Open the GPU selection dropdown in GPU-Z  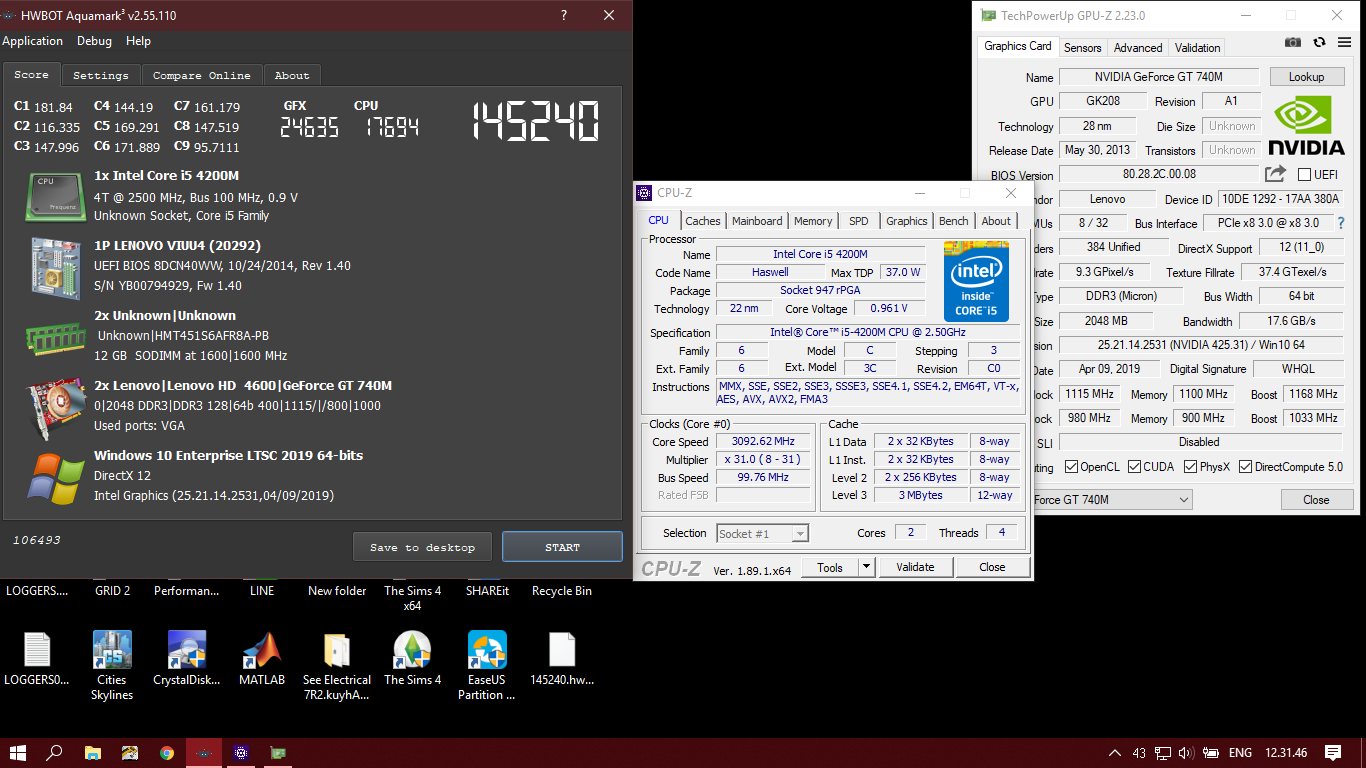[1112, 499]
